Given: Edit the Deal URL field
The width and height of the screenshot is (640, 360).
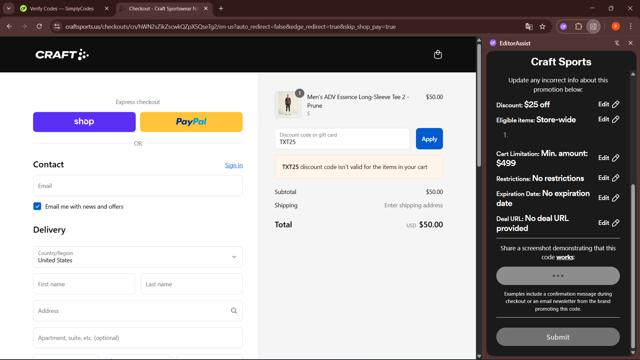Looking at the screenshot, I should (609, 222).
